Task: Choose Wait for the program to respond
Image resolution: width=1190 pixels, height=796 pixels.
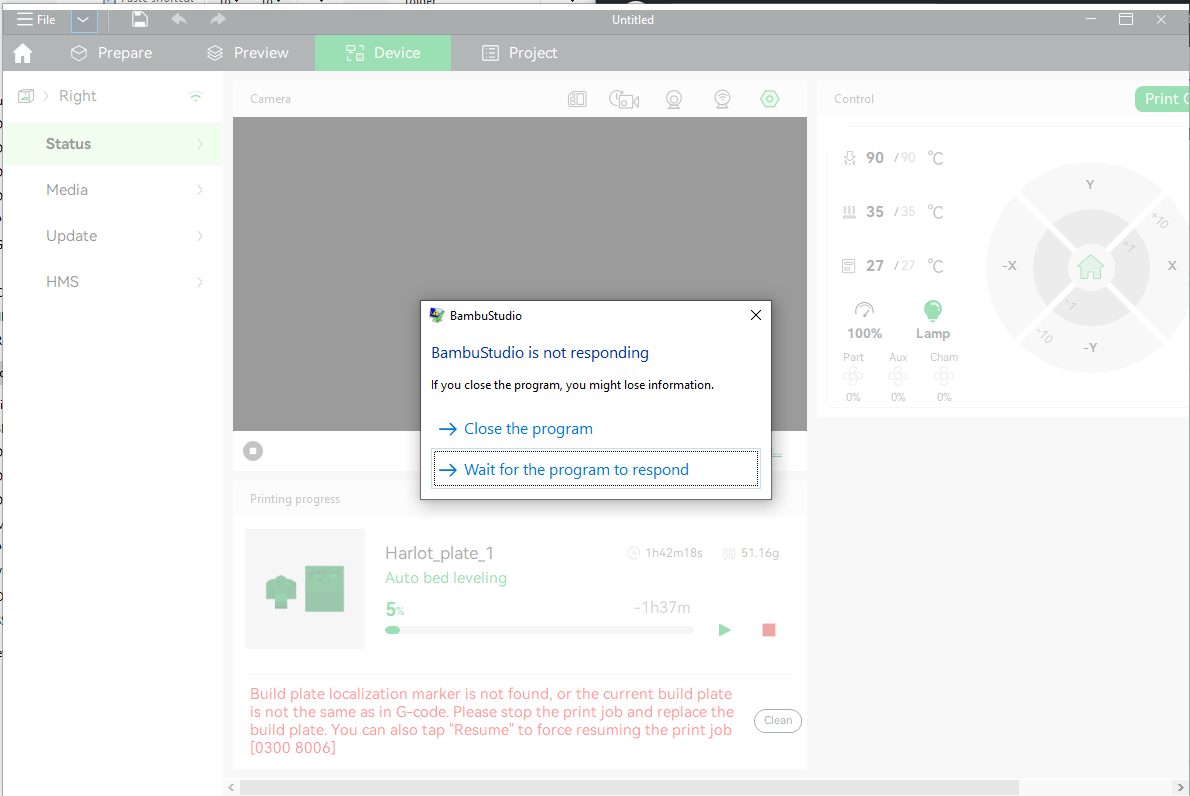Action: 596,470
